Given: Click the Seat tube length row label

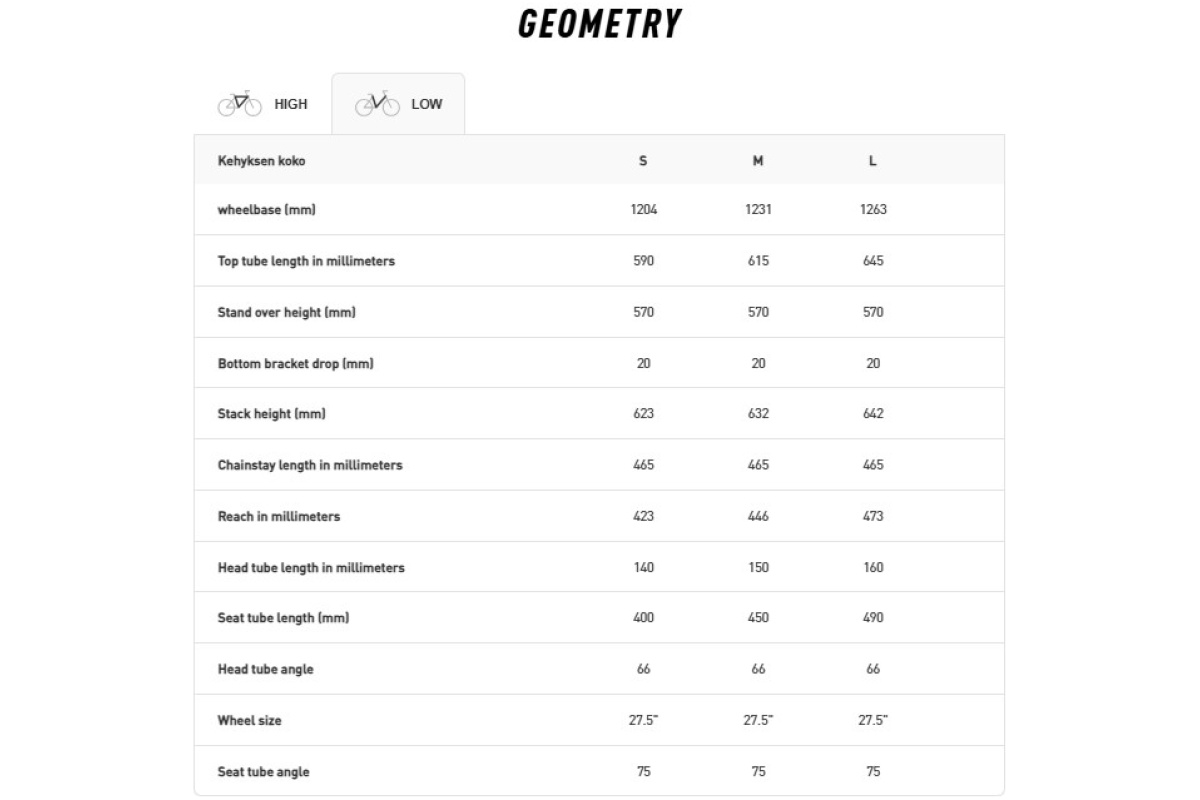Looking at the screenshot, I should 283,618.
